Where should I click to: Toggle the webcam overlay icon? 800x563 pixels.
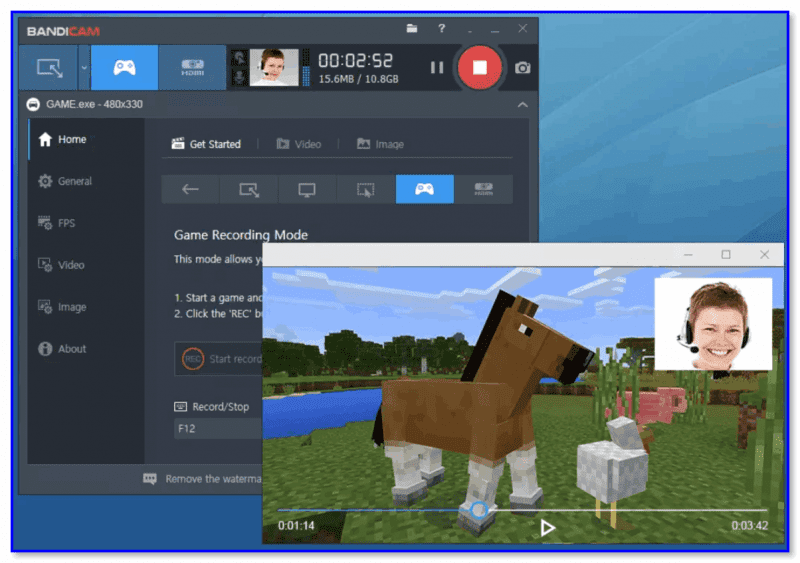[x=239, y=58]
